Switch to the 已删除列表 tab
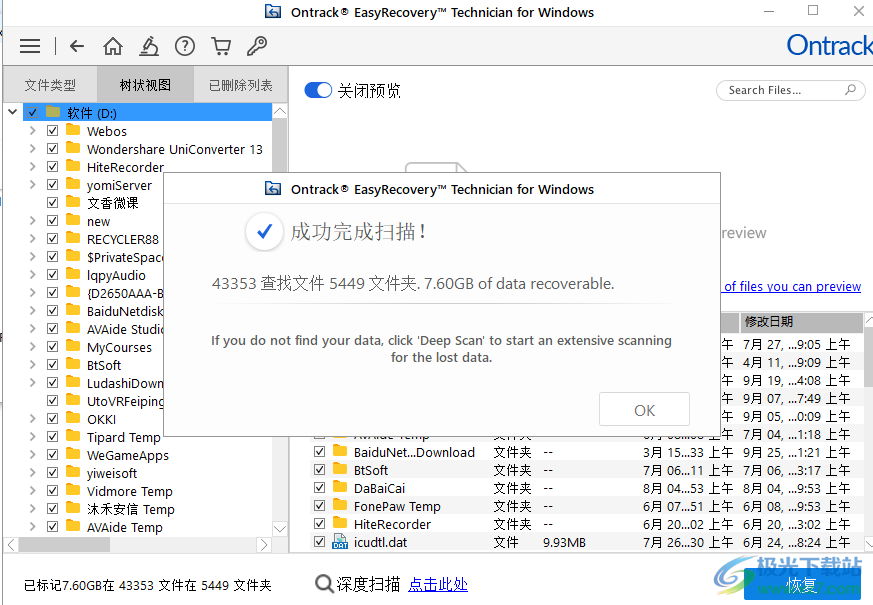This screenshot has width=873, height=605. click(x=241, y=85)
